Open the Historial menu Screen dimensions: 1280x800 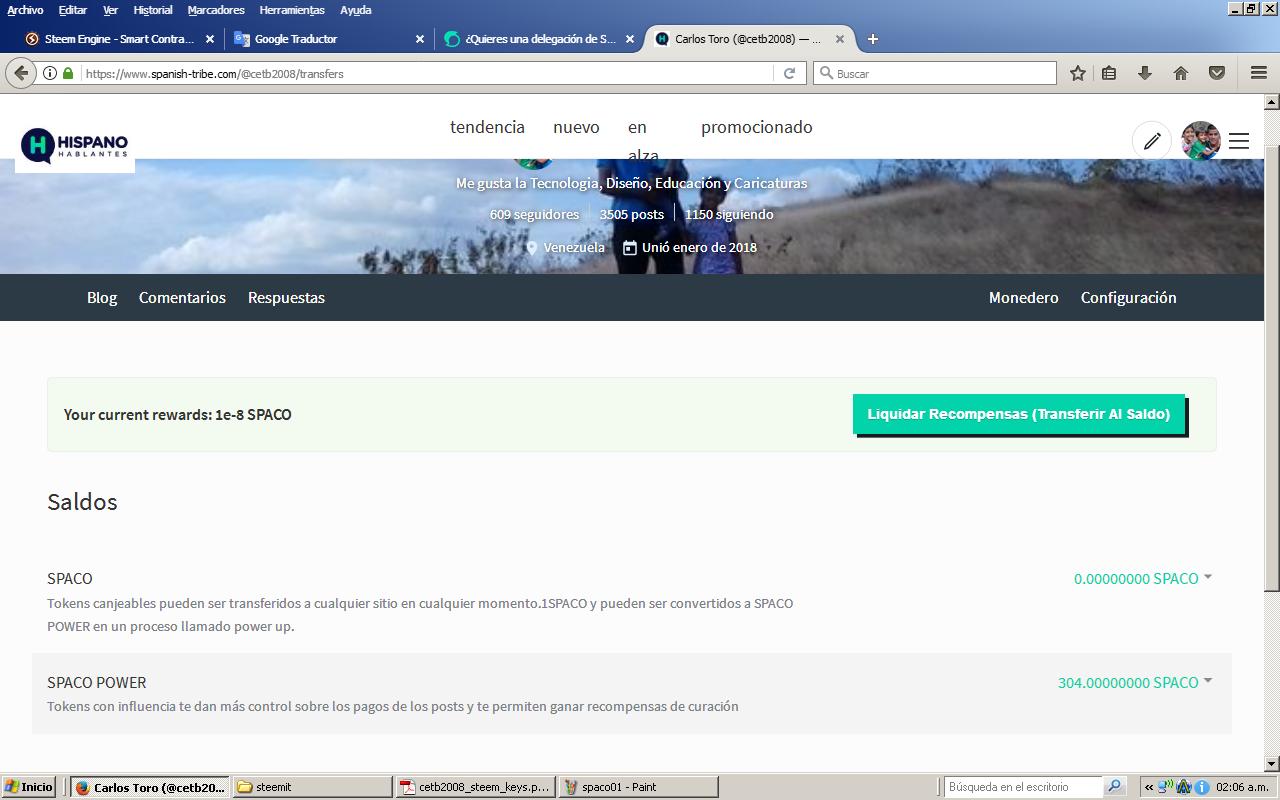tap(153, 10)
